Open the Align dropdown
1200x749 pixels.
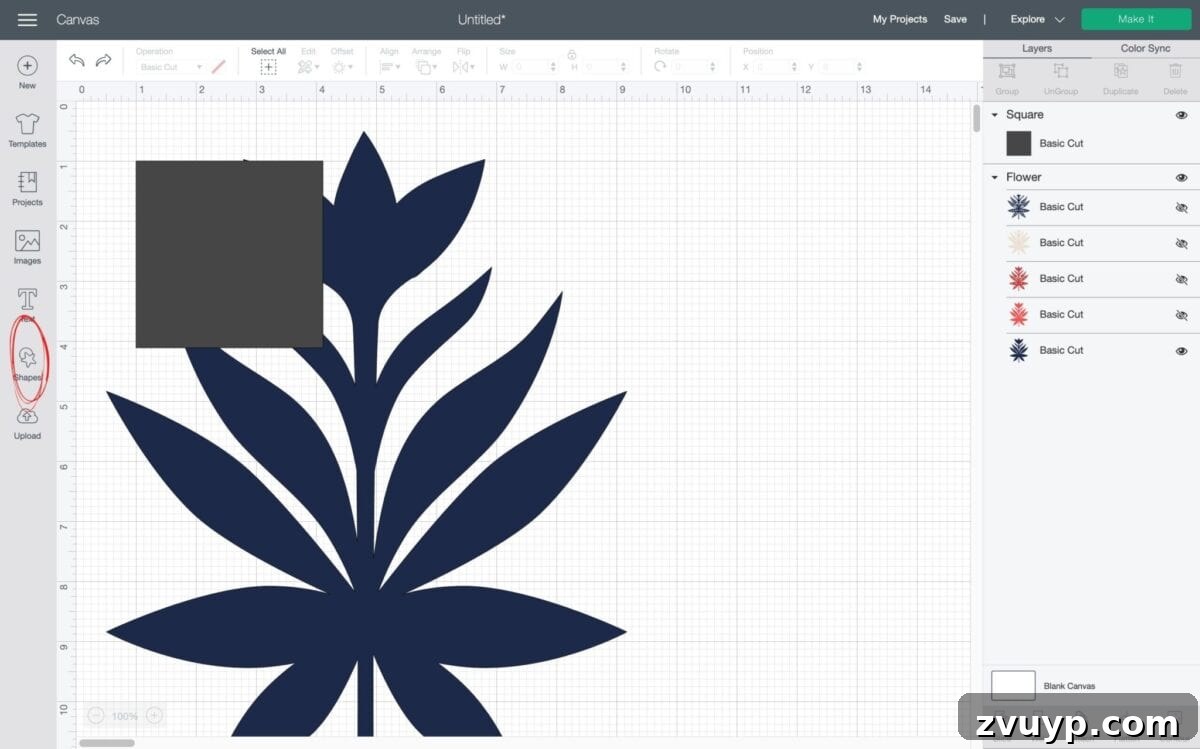coord(389,67)
